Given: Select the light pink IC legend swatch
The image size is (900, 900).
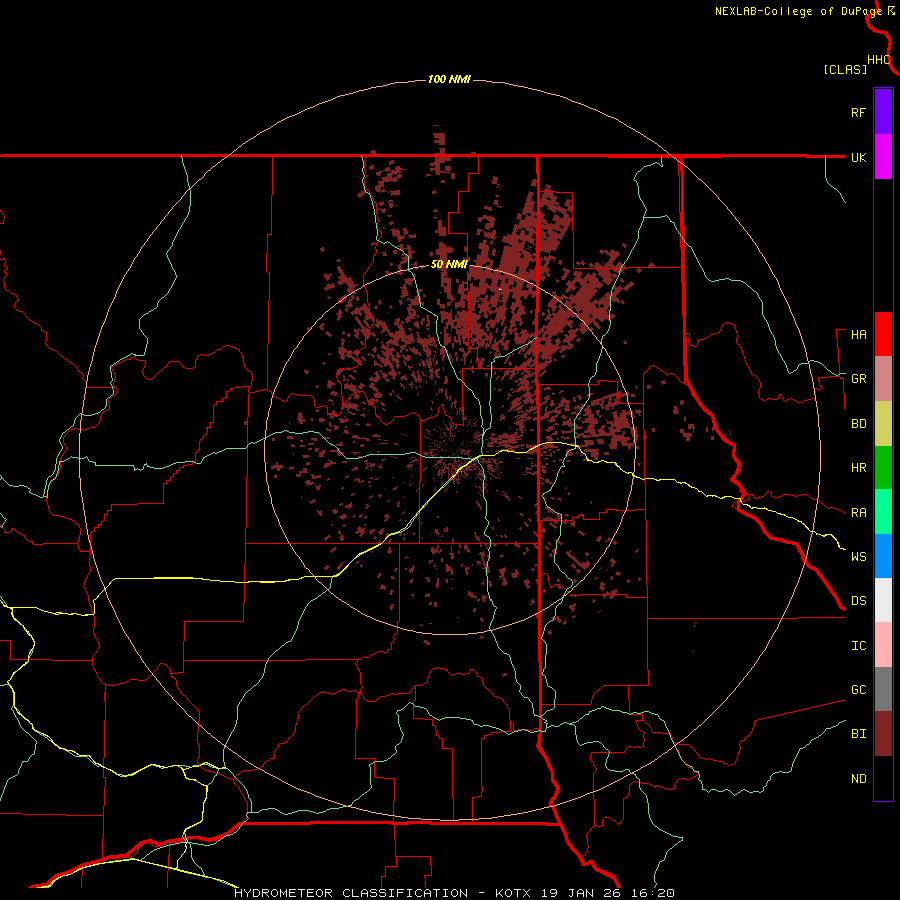Looking at the screenshot, I should coord(883,645).
